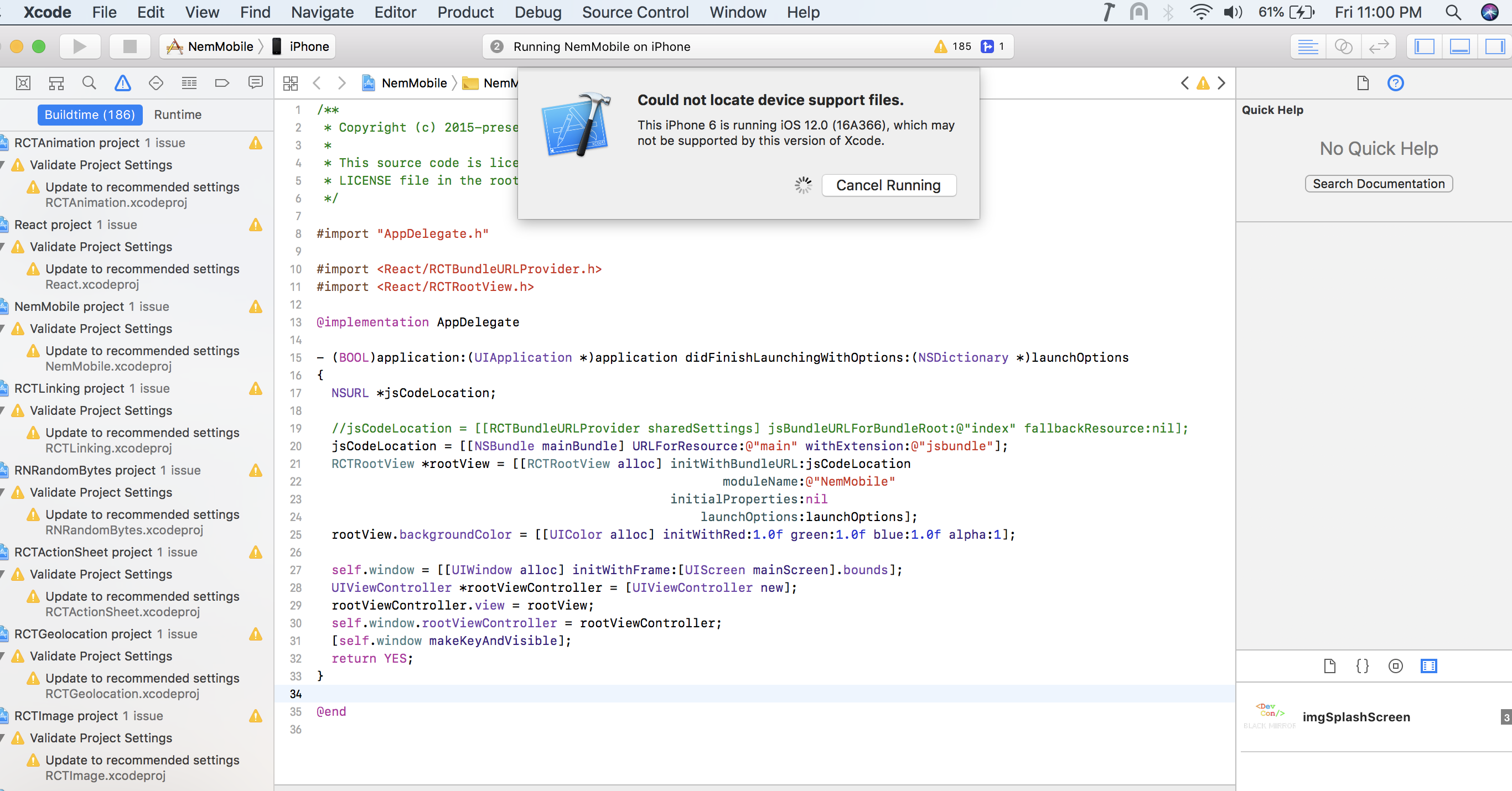Open the Issue navigator warning icon
This screenshot has width=1512, height=791.
[122, 84]
